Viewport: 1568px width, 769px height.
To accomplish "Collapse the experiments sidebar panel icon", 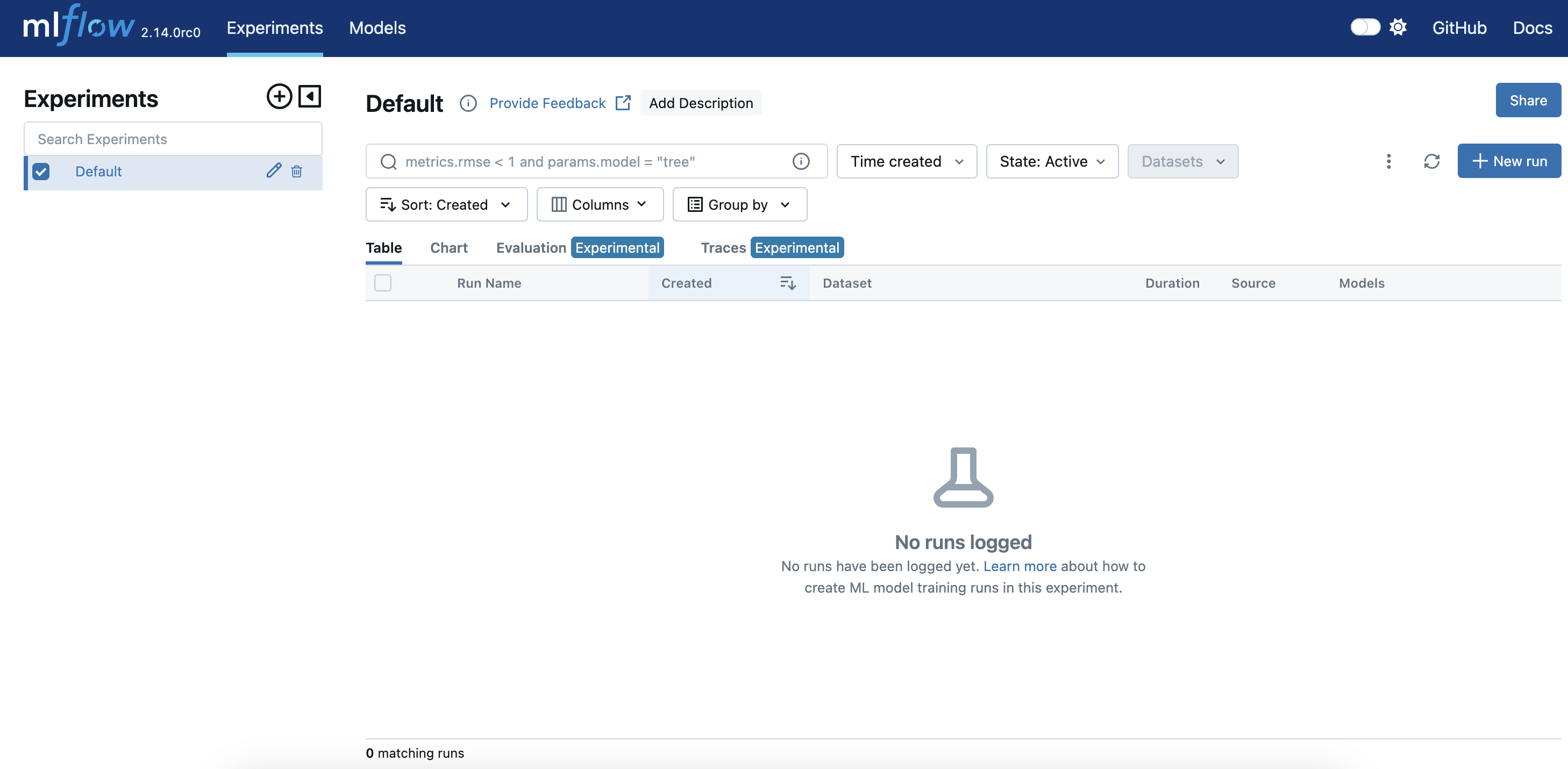I will pos(310,97).
